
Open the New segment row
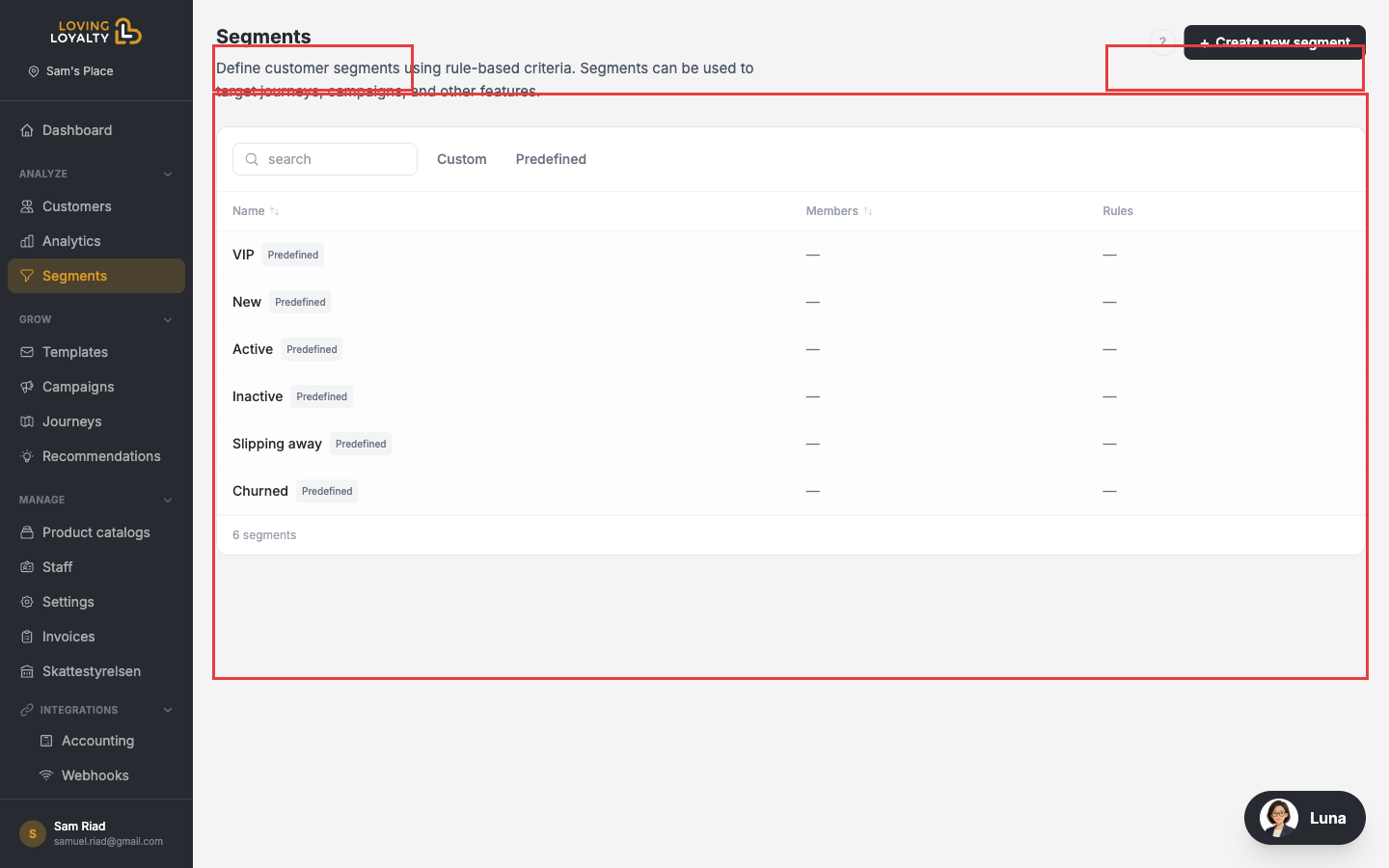click(791, 302)
